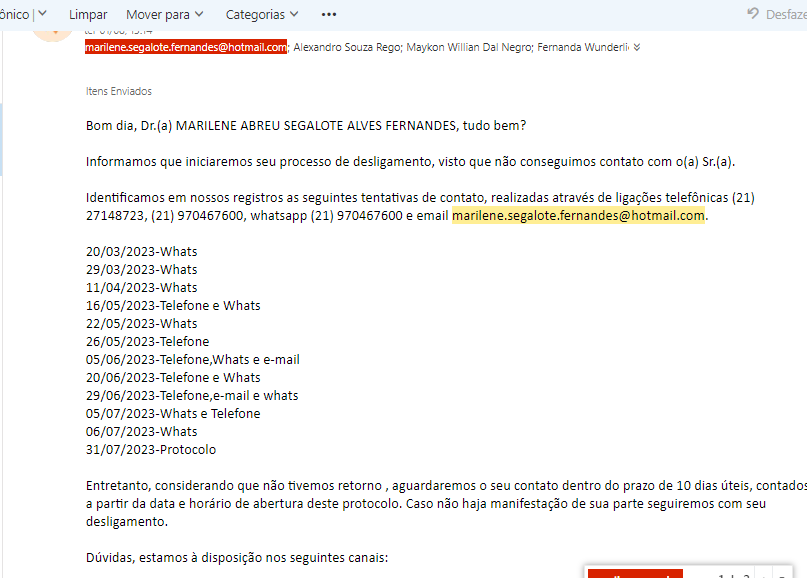Click recipient Fernanda Wunderli
The image size is (807, 578).
[x=583, y=47]
